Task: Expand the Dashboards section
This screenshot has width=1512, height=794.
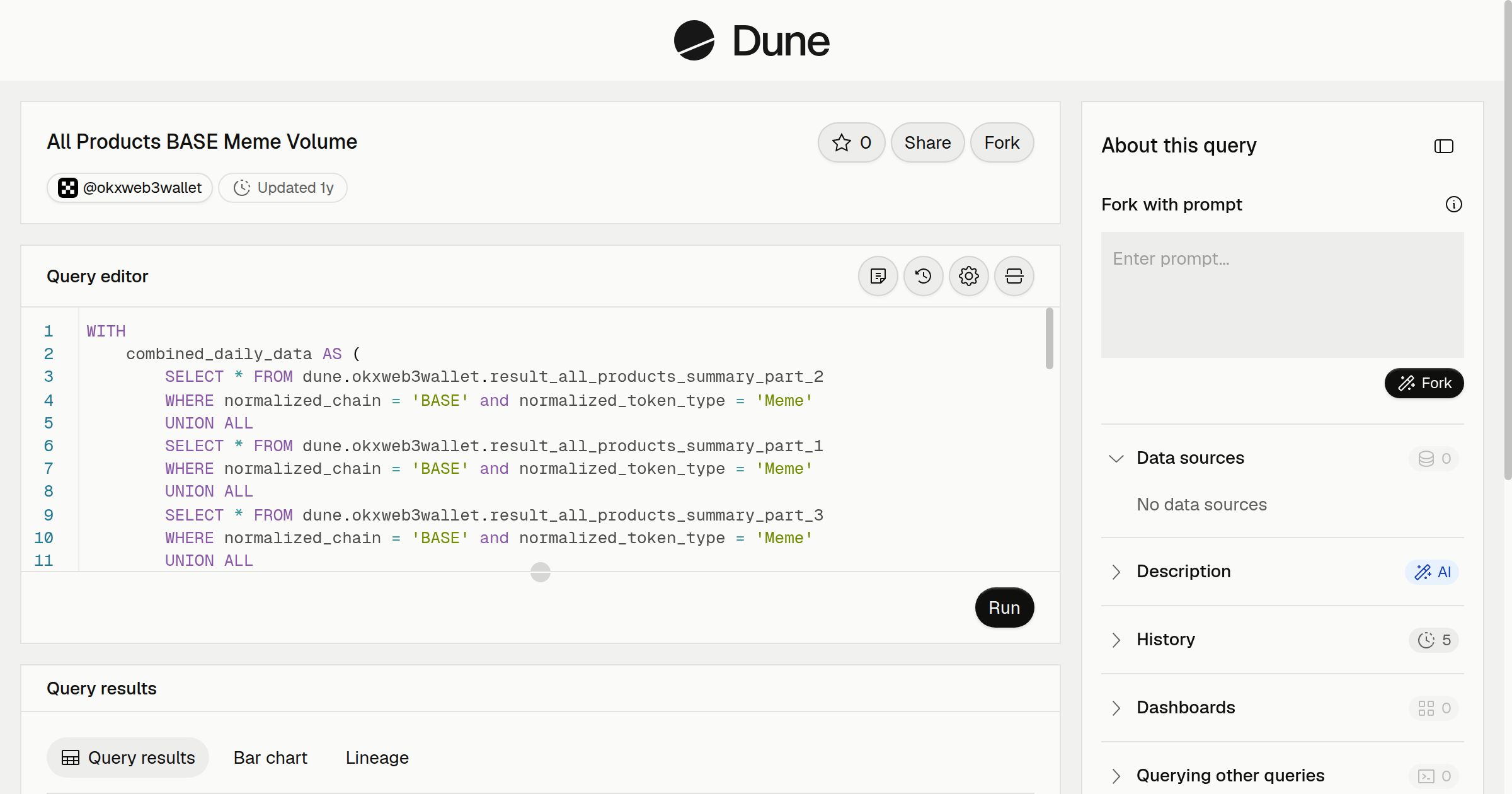Action: tap(1116, 708)
